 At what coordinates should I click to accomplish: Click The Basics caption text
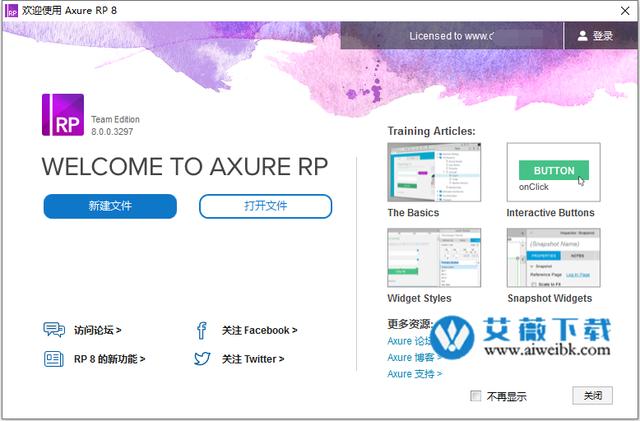pyautogui.click(x=413, y=213)
